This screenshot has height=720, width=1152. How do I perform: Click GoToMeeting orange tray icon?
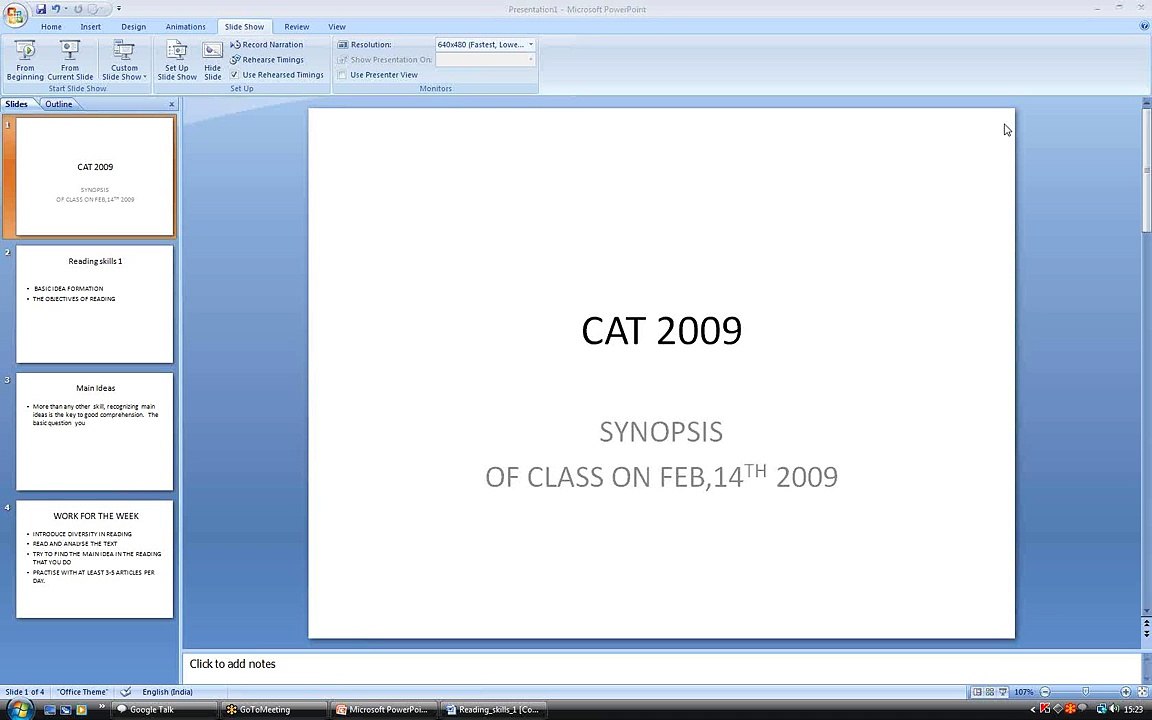tap(1070, 709)
